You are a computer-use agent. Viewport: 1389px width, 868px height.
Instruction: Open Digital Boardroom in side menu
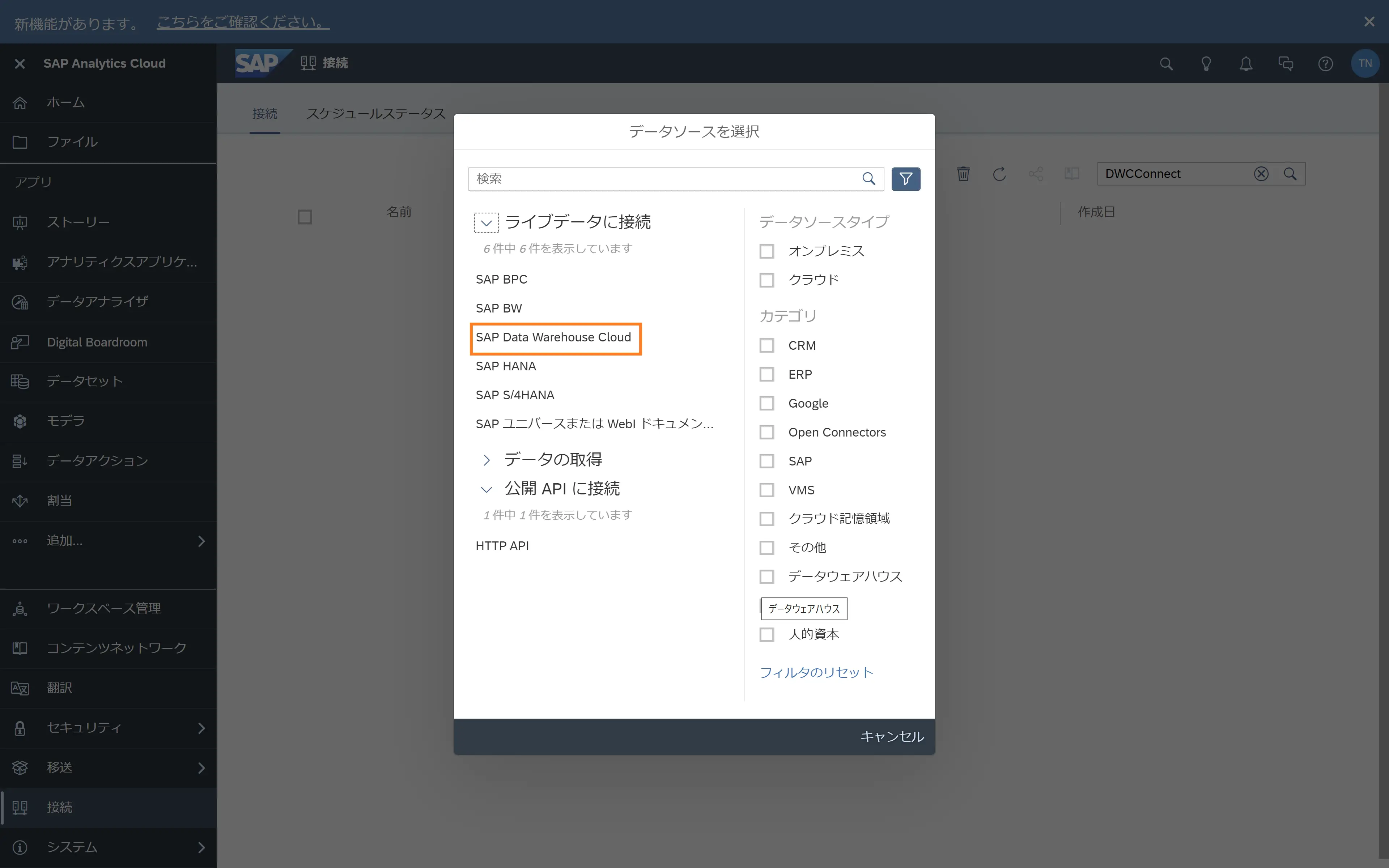click(x=109, y=342)
